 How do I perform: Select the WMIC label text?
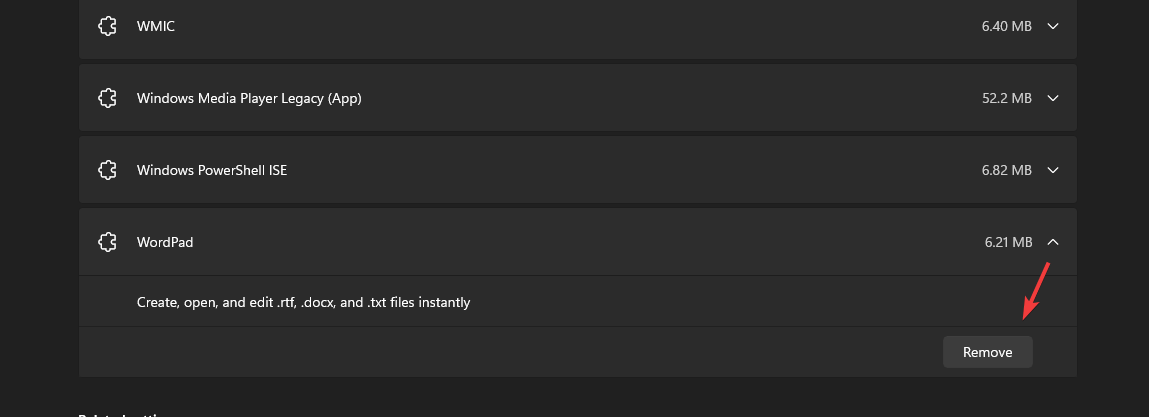tap(156, 26)
